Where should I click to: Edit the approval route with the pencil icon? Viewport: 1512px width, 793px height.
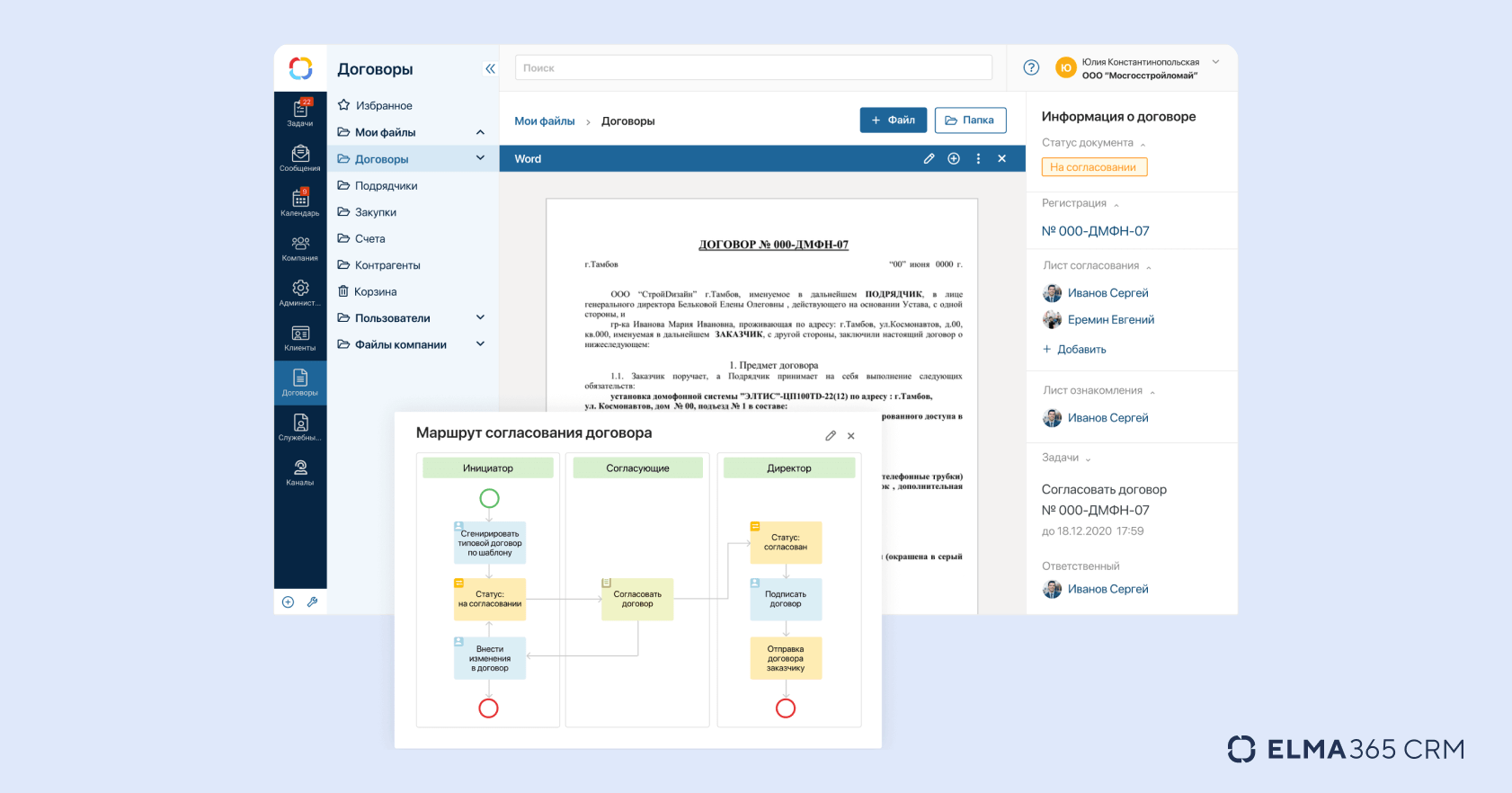[x=831, y=436]
